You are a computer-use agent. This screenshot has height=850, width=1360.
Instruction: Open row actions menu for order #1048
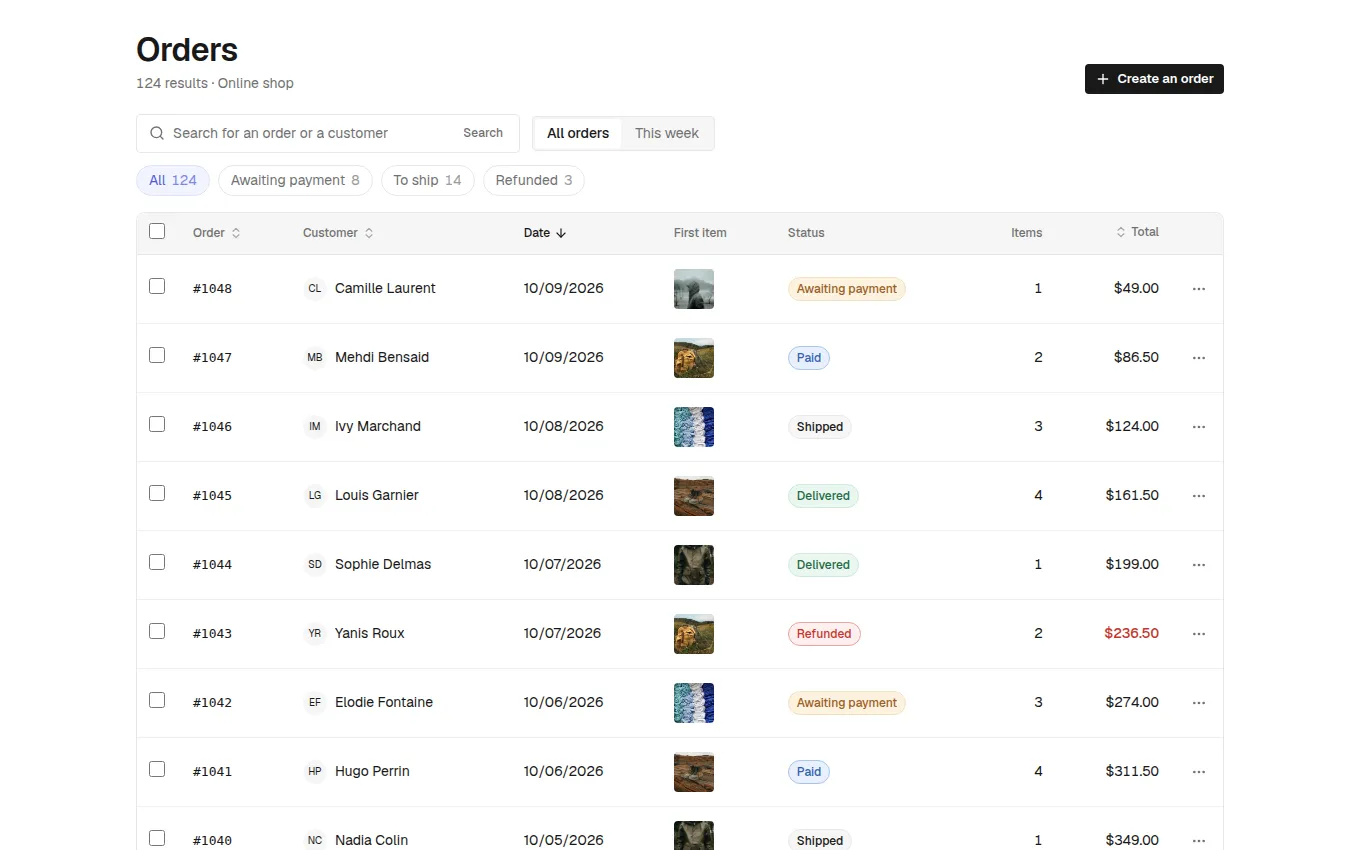1199,289
